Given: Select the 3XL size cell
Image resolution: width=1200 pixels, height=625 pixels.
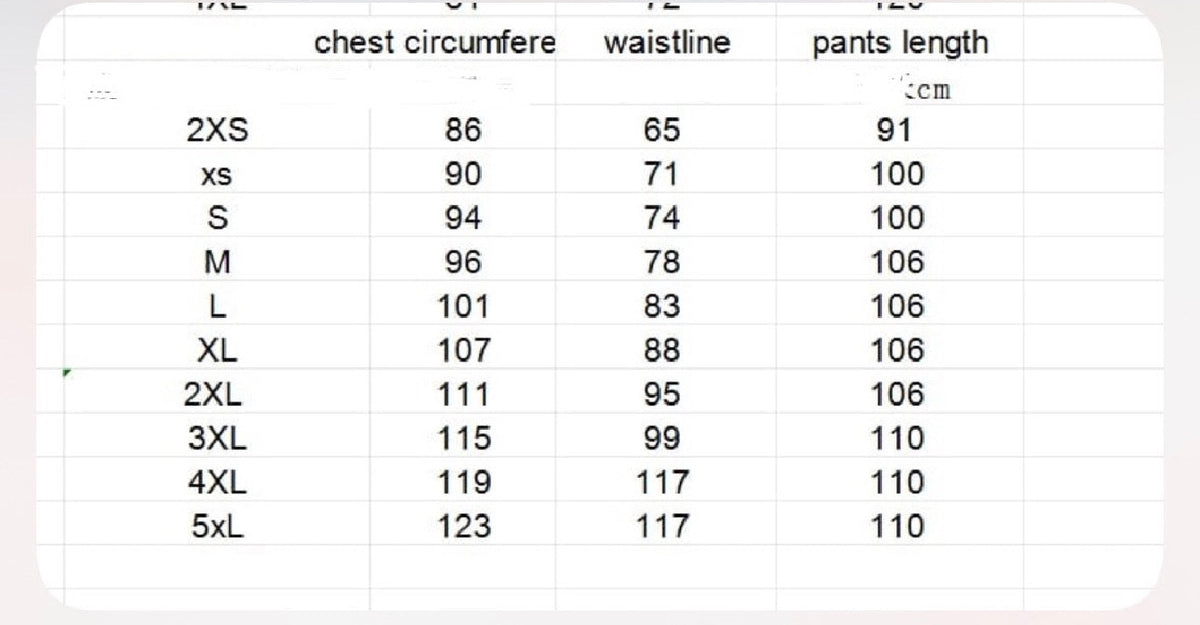Looking at the screenshot, I should point(216,438).
